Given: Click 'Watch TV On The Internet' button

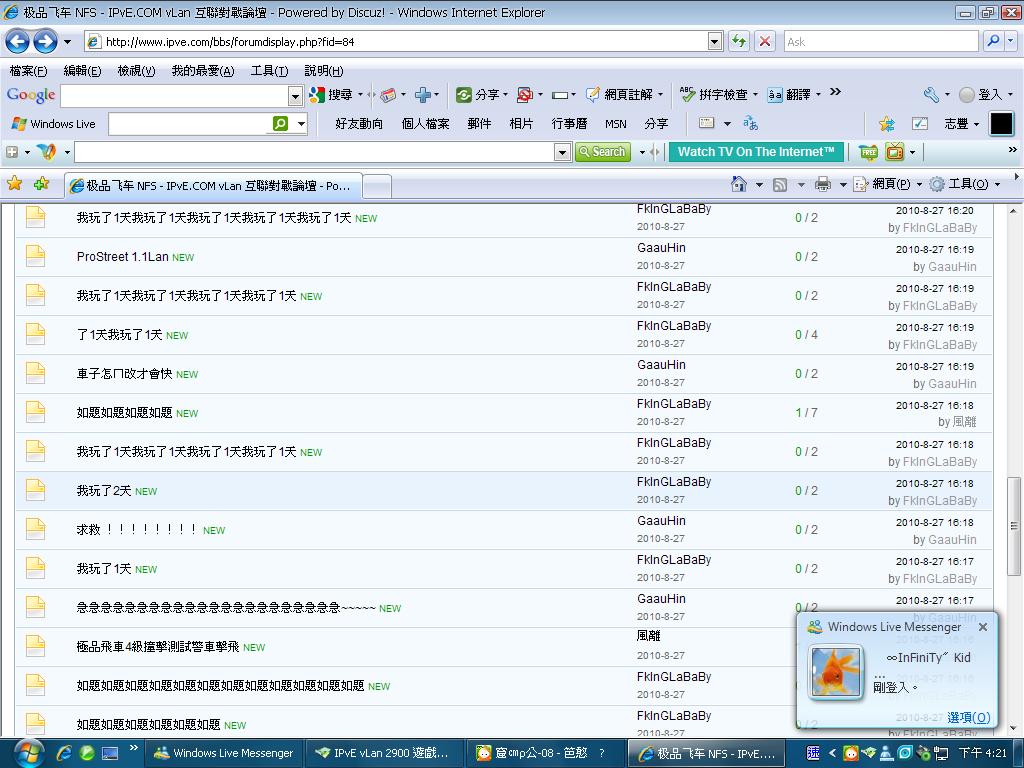Looking at the screenshot, I should pyautogui.click(x=756, y=152).
